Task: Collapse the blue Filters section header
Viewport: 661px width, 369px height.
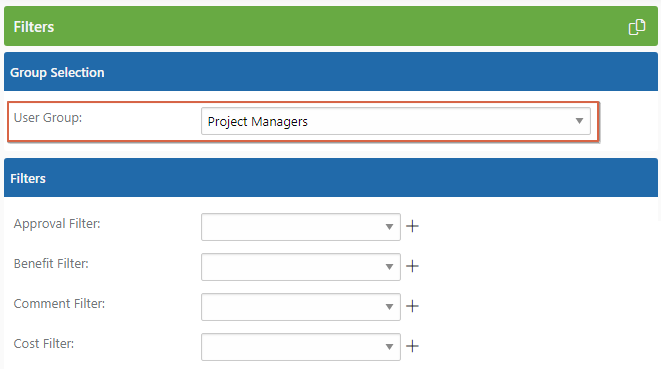Action: click(331, 178)
